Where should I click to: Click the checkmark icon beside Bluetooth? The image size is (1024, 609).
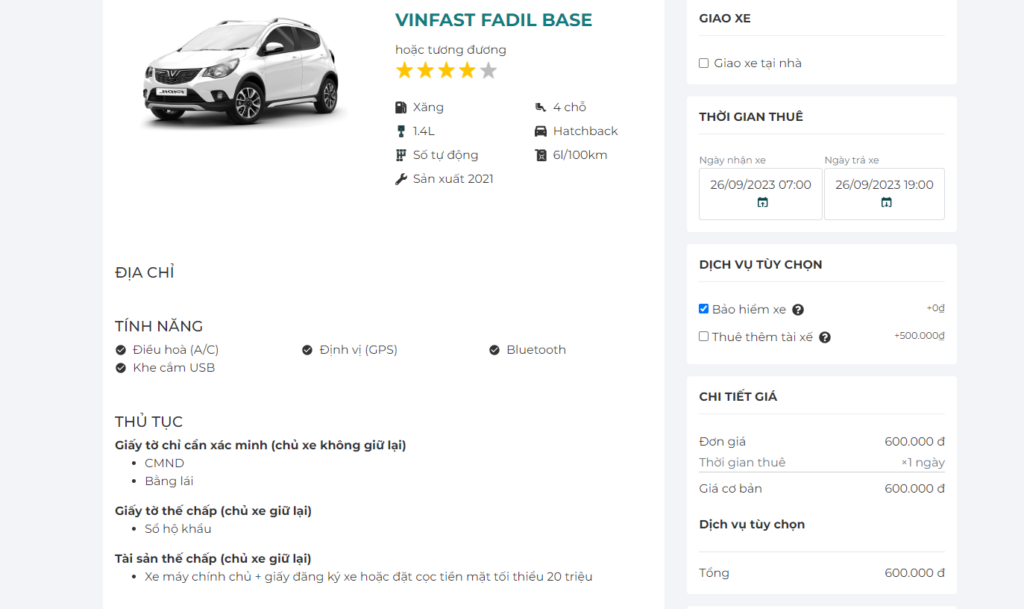click(x=494, y=350)
